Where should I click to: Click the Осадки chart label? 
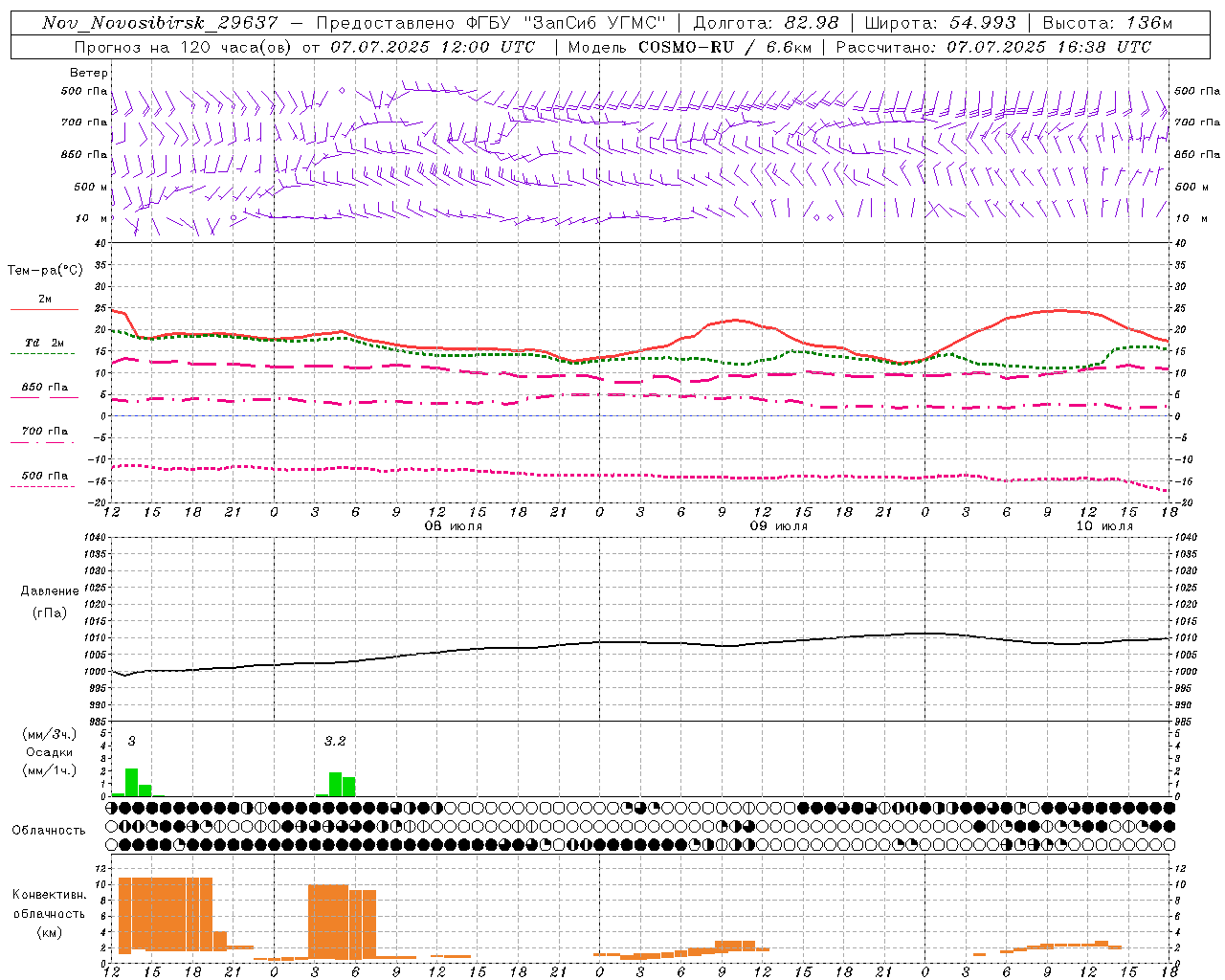tap(50, 752)
